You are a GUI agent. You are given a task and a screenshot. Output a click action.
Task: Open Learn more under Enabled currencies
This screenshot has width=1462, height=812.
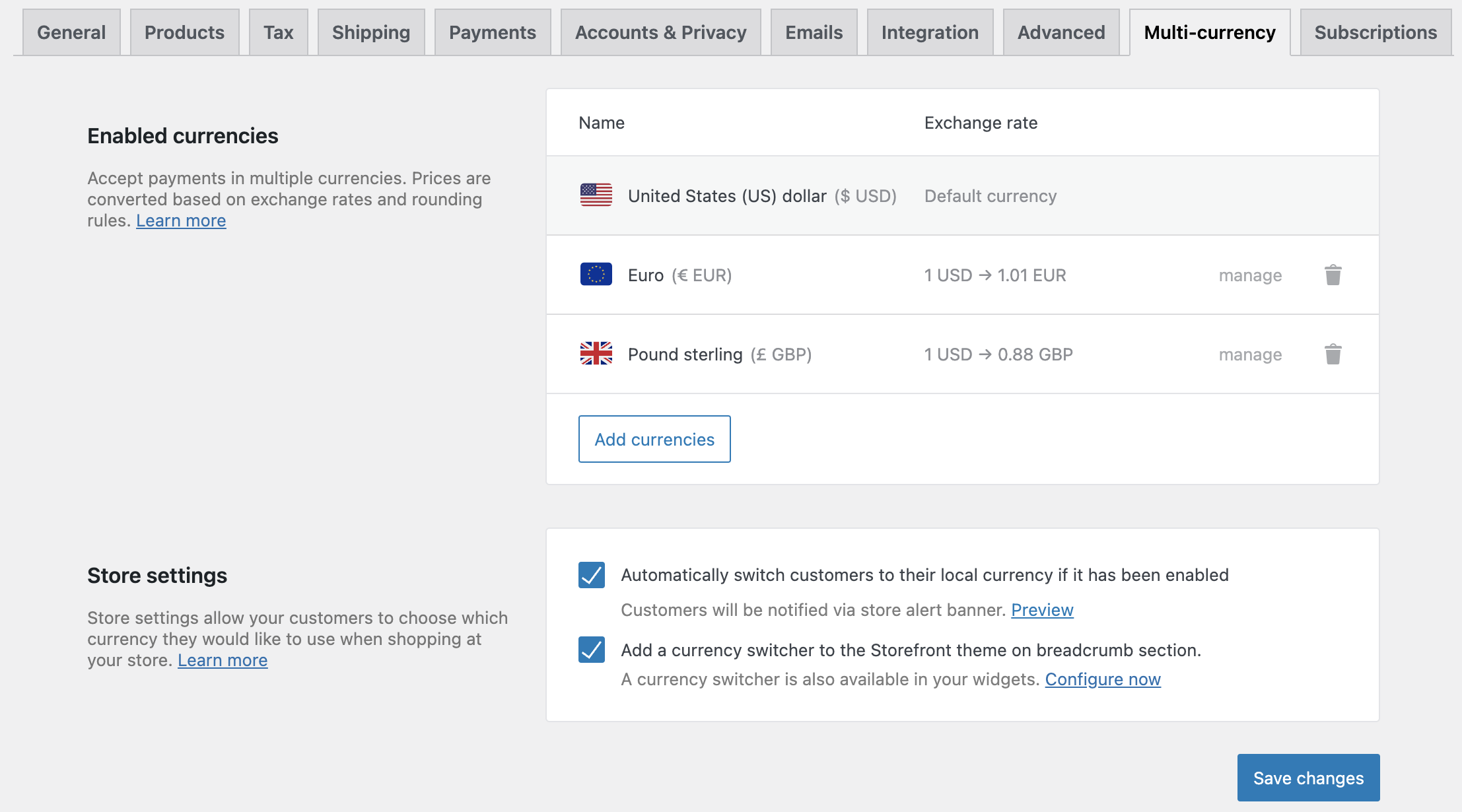pos(181,220)
